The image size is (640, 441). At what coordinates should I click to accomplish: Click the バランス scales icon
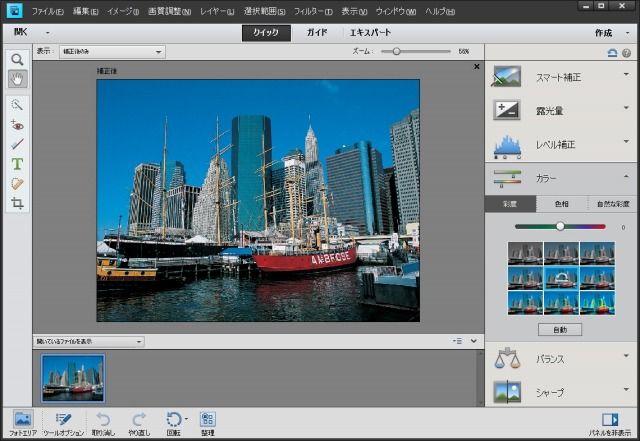pyautogui.click(x=507, y=359)
